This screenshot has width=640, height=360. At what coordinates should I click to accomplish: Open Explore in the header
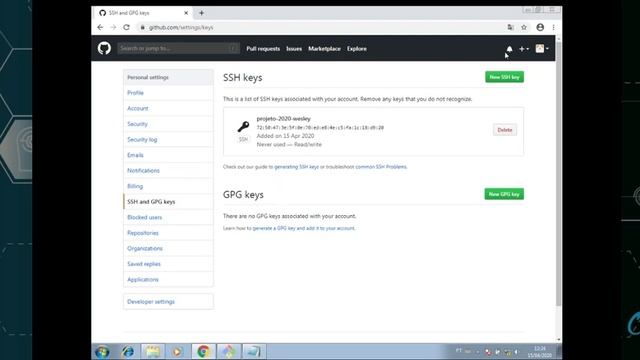point(357,49)
